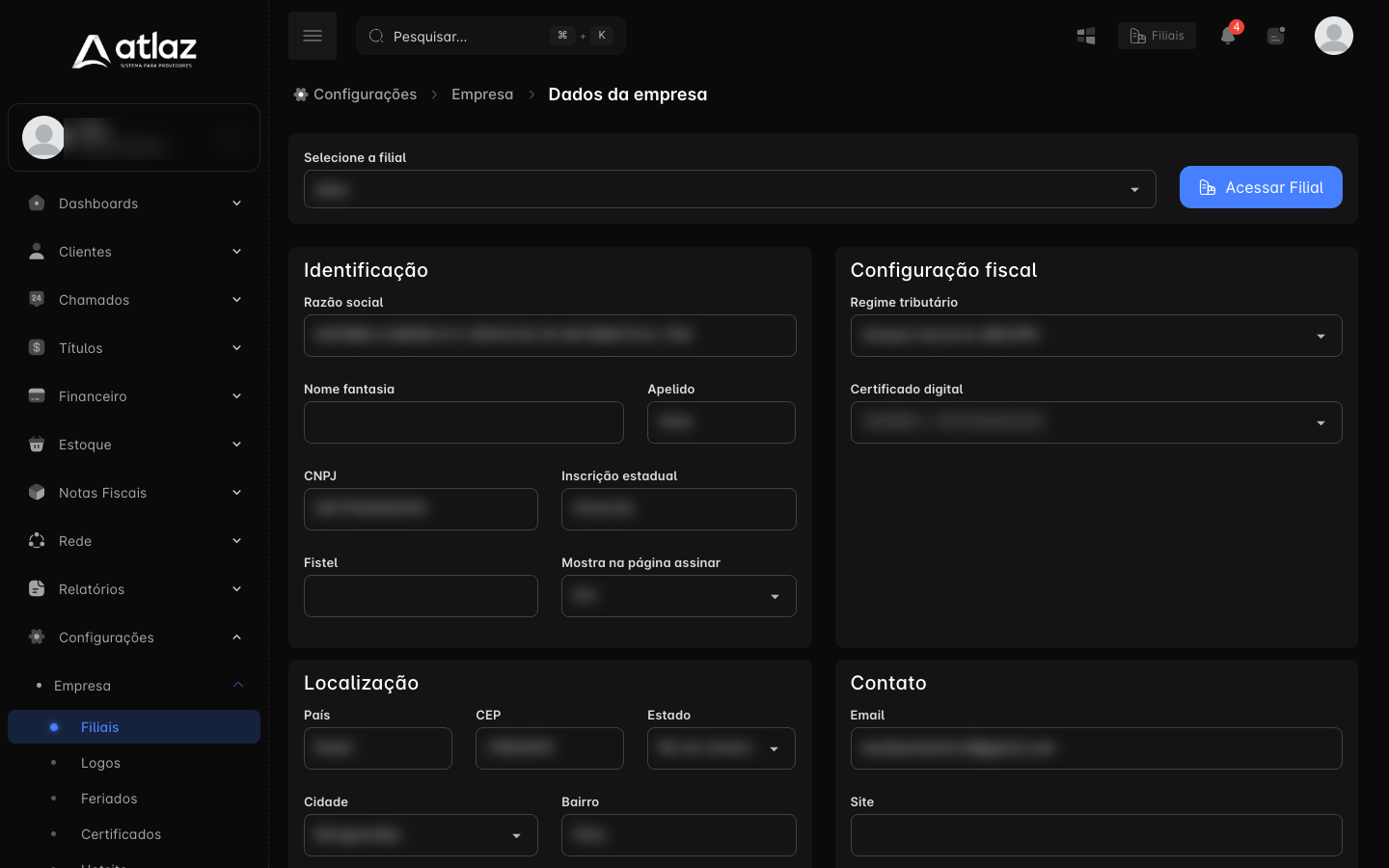Collapse the Empresa submenu chevron
This screenshot has height=868, width=1389.
coord(238,686)
